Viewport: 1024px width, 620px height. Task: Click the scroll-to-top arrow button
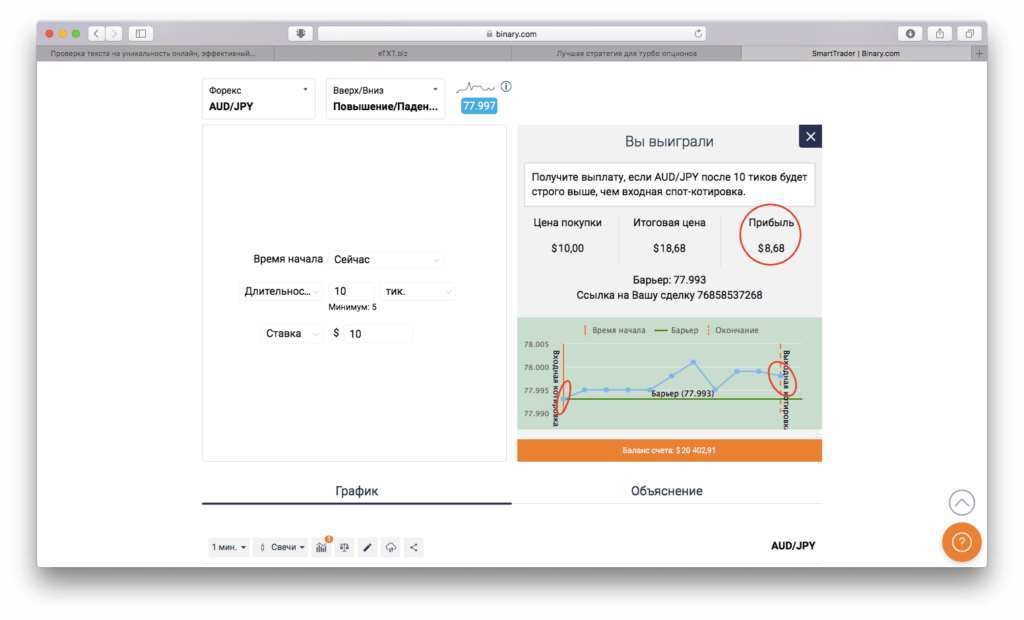click(961, 502)
